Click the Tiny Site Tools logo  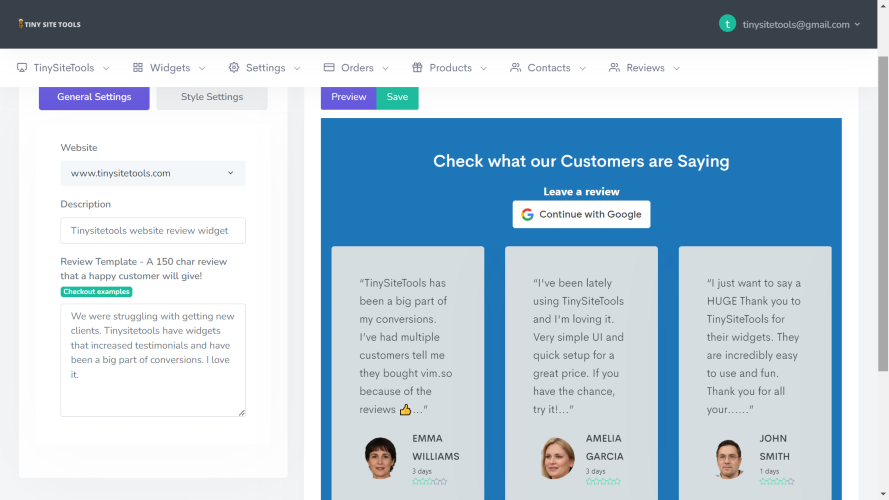pyautogui.click(x=49, y=24)
